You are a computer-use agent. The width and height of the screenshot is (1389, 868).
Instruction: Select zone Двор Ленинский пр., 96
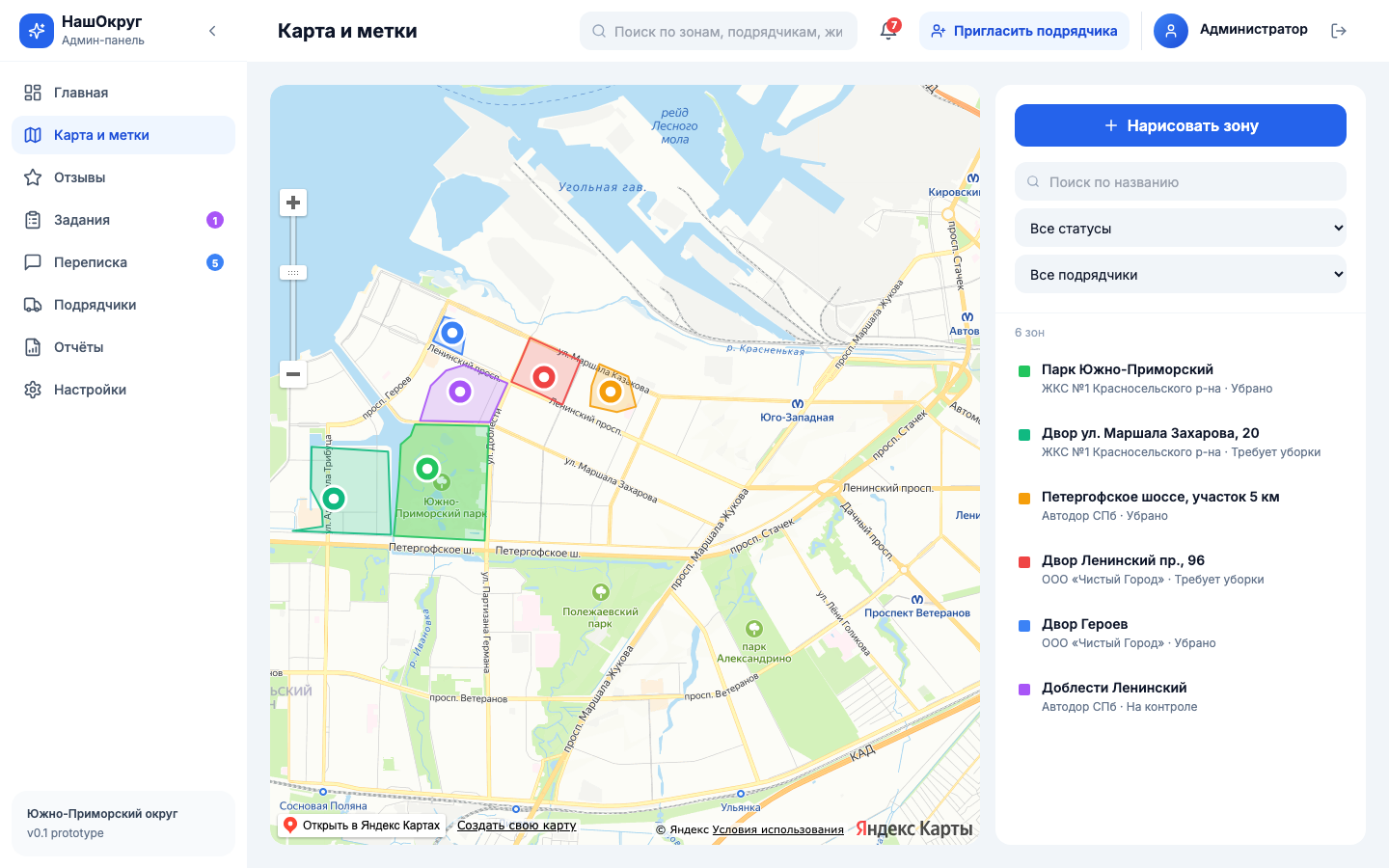1181,569
